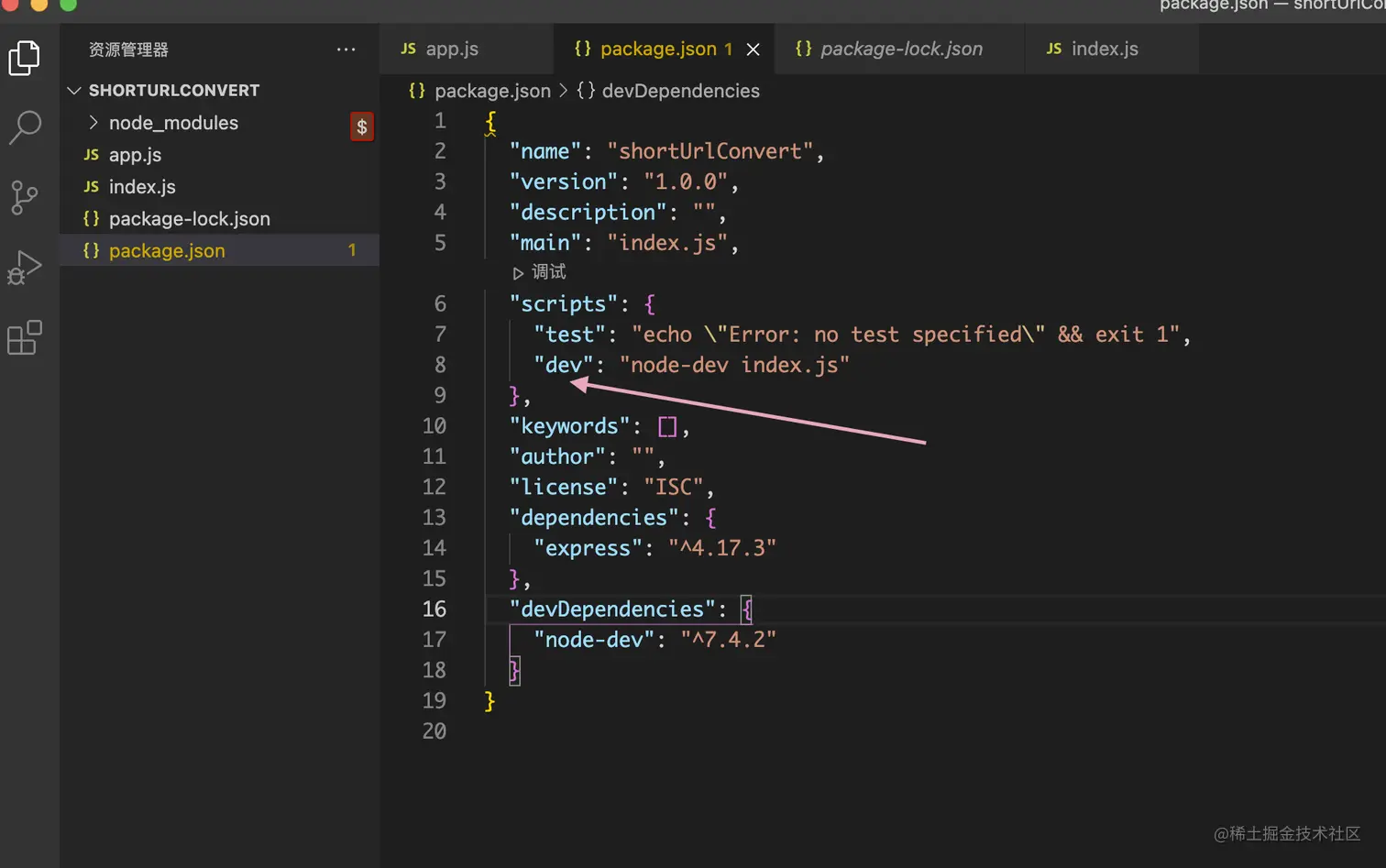Select package.json in the file explorer
The image size is (1386, 868).
pos(220,250)
